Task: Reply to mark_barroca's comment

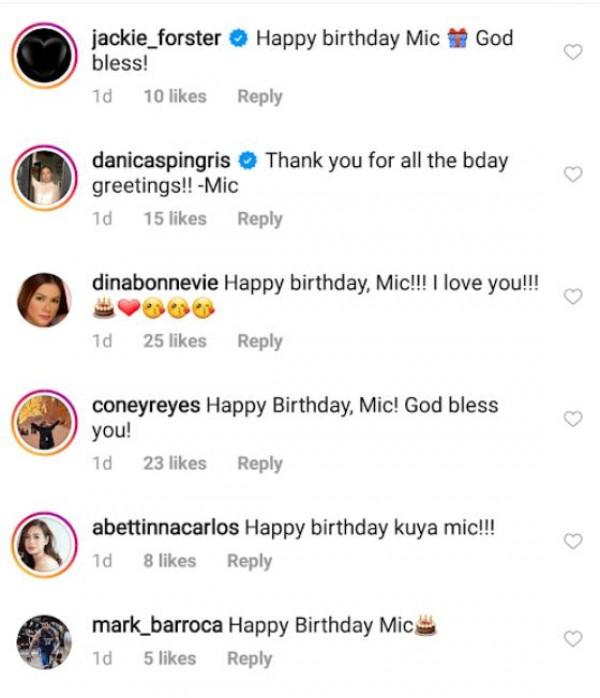Action: pos(249,658)
